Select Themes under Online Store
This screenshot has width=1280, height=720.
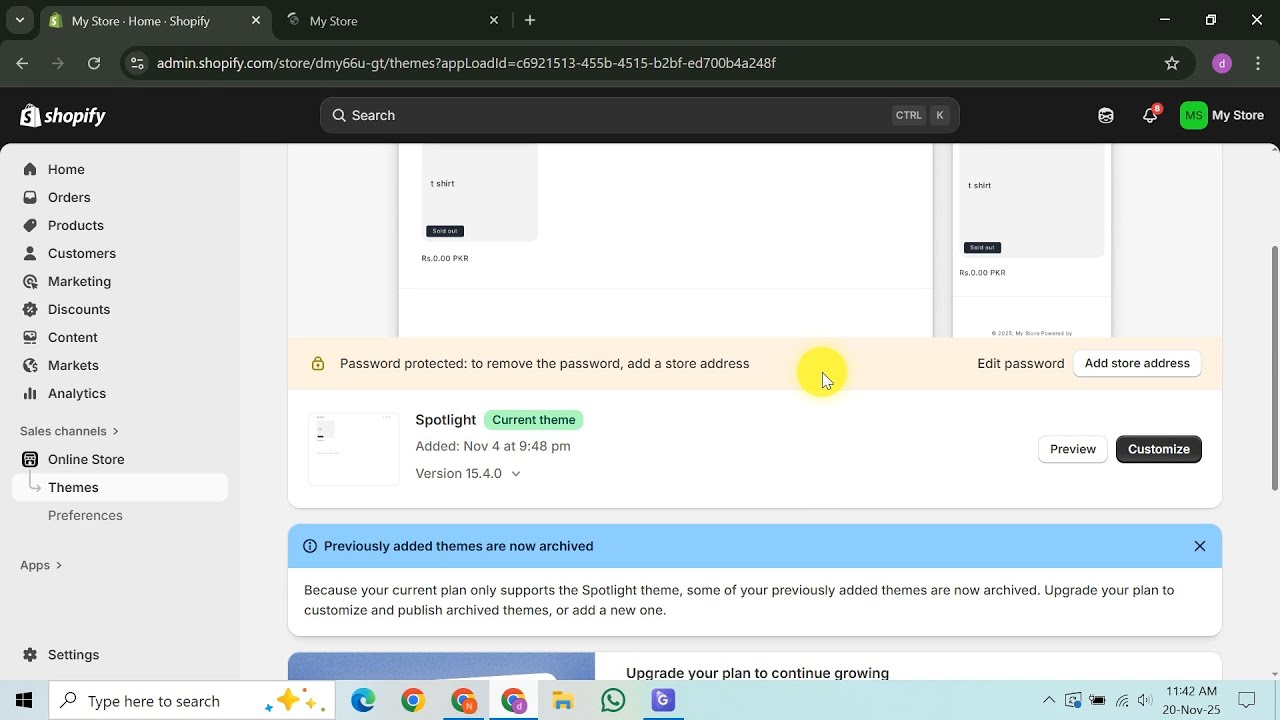pyautogui.click(x=120, y=487)
